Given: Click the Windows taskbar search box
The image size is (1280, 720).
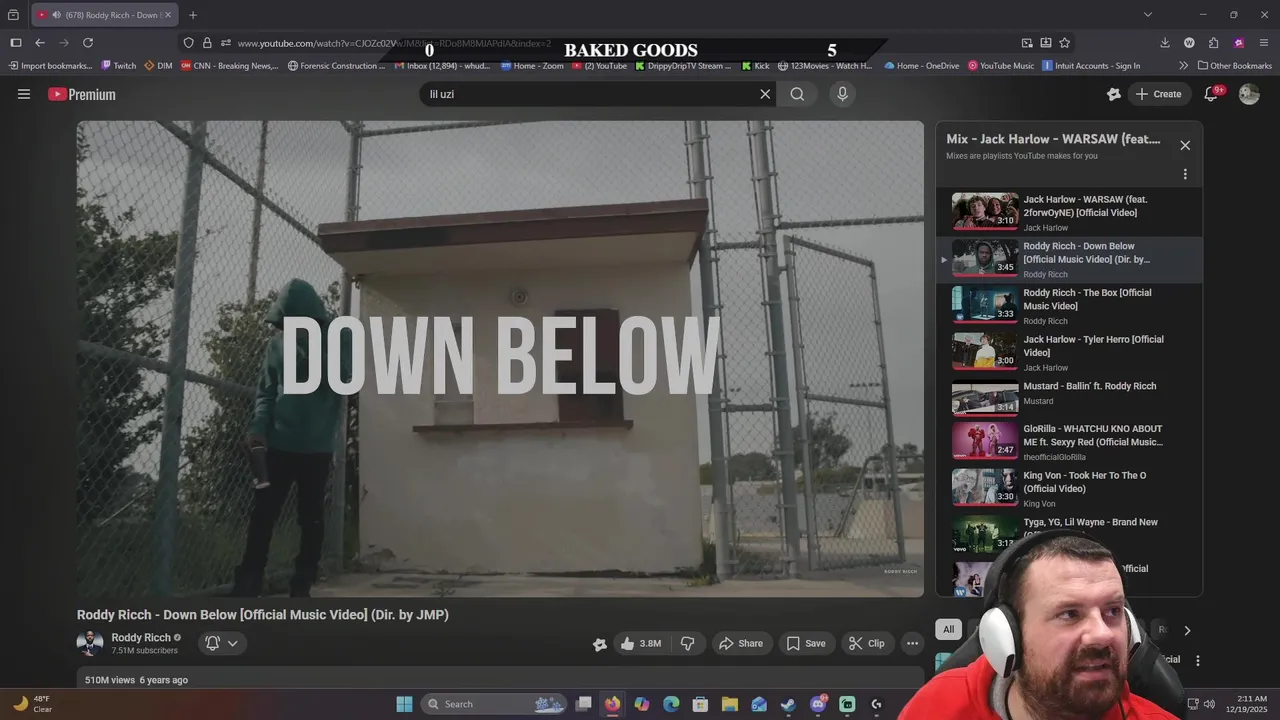Looking at the screenshot, I should pos(494,704).
